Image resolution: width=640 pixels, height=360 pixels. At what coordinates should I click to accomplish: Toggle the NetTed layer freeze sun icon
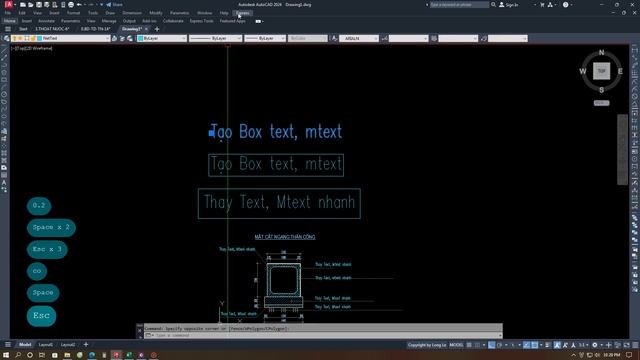coord(20,38)
